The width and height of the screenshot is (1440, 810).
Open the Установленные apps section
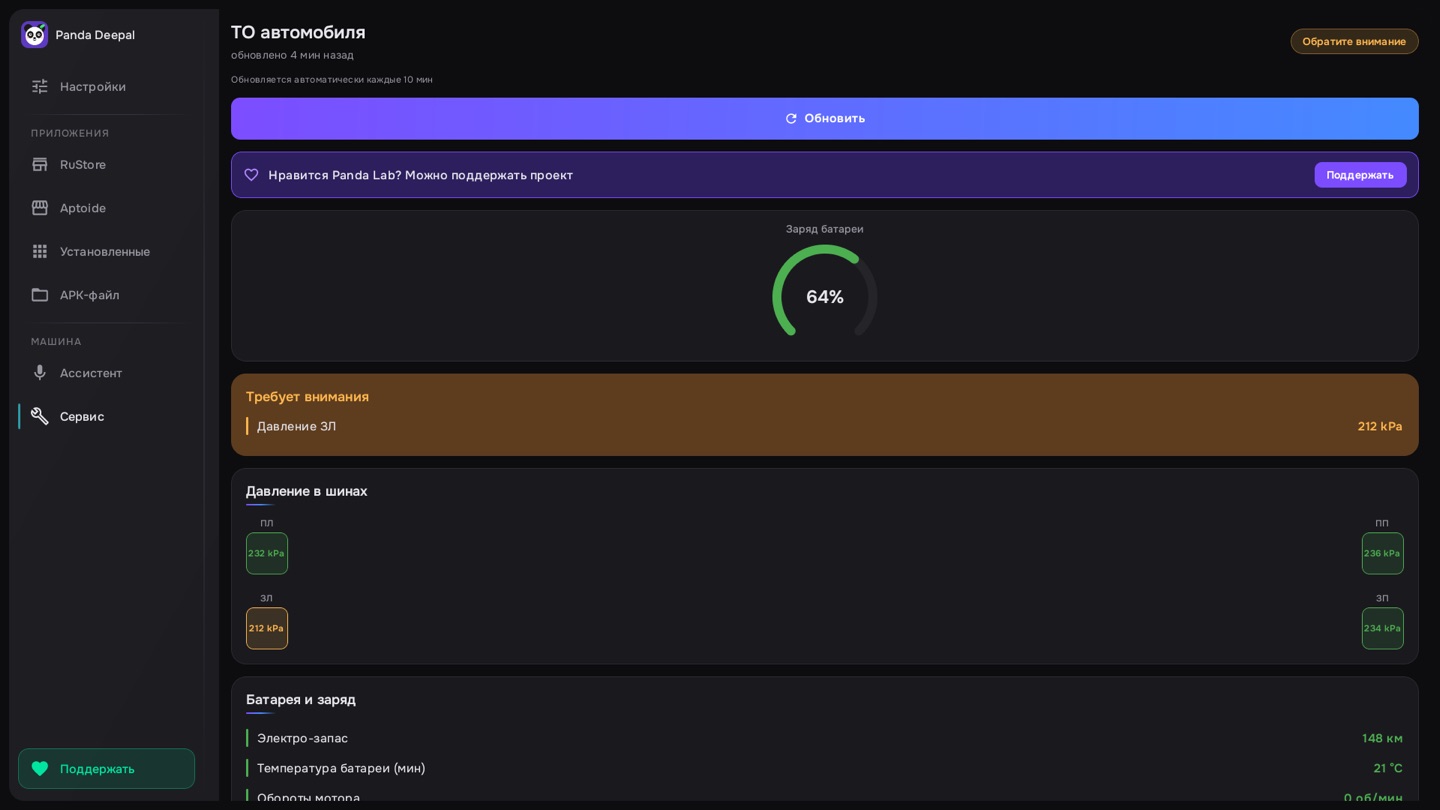(106, 252)
